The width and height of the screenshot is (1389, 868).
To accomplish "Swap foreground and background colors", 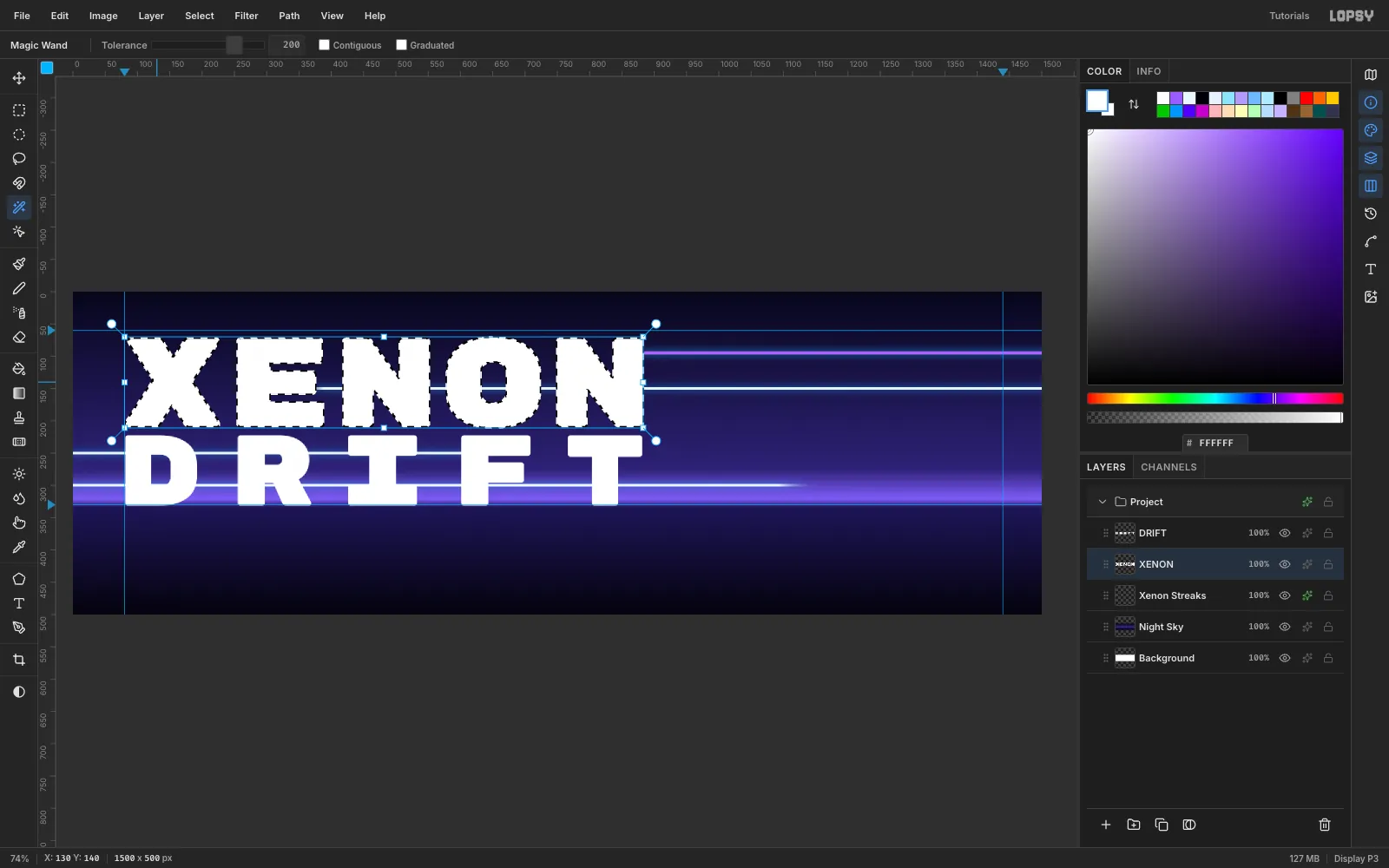I will pyautogui.click(x=1134, y=104).
